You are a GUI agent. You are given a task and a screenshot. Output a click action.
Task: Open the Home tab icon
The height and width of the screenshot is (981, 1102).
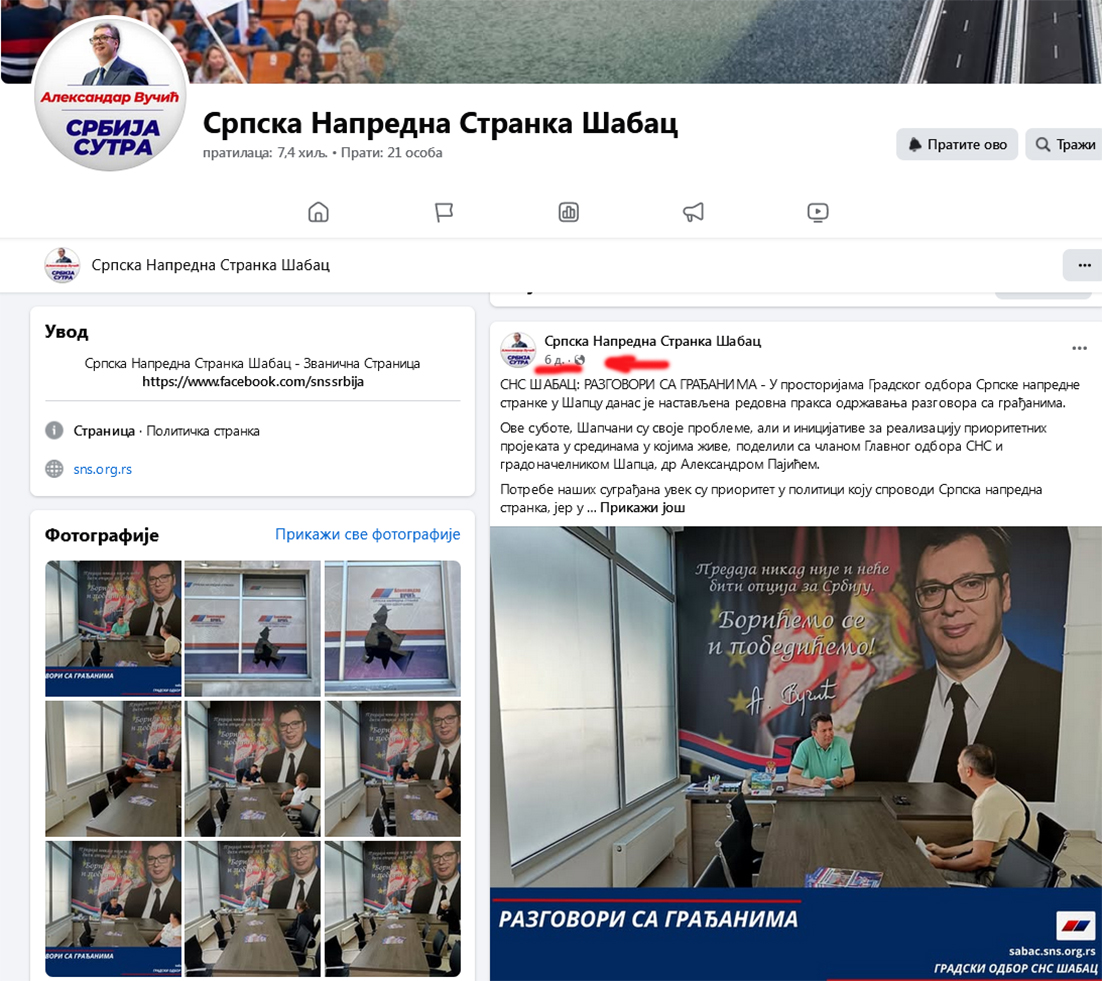coord(318,212)
